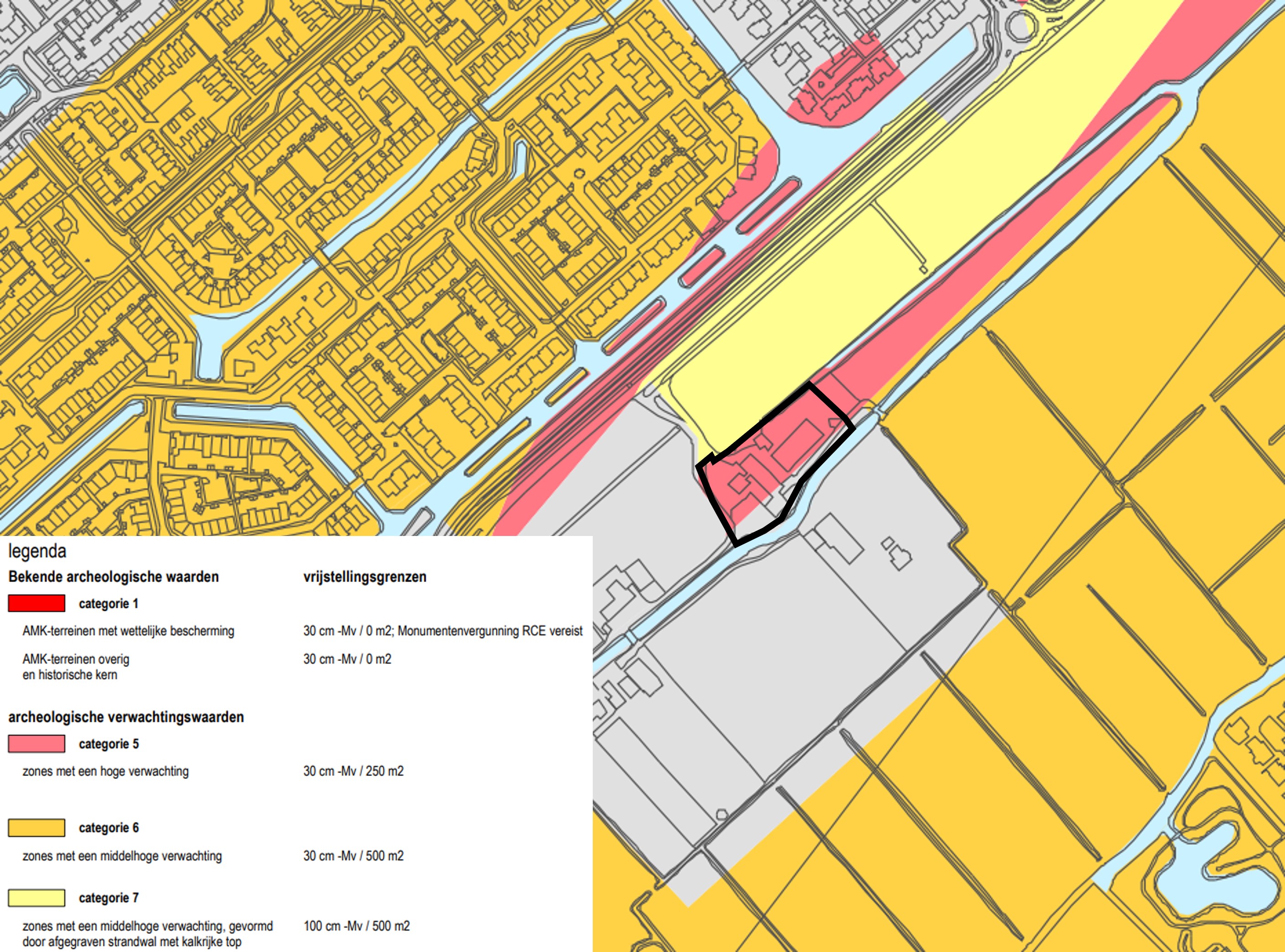This screenshot has height=952, width=1285.
Task: Click the 'en historische kern' line
Action: [70, 675]
